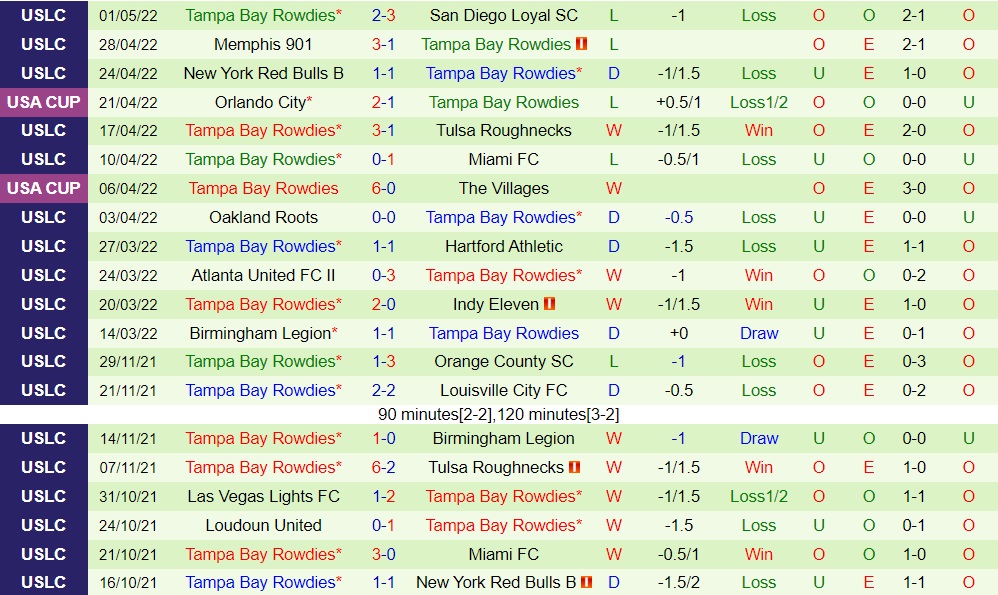Select Las Vegas Lights FC
Screen dimensions: 998x595
point(263,496)
